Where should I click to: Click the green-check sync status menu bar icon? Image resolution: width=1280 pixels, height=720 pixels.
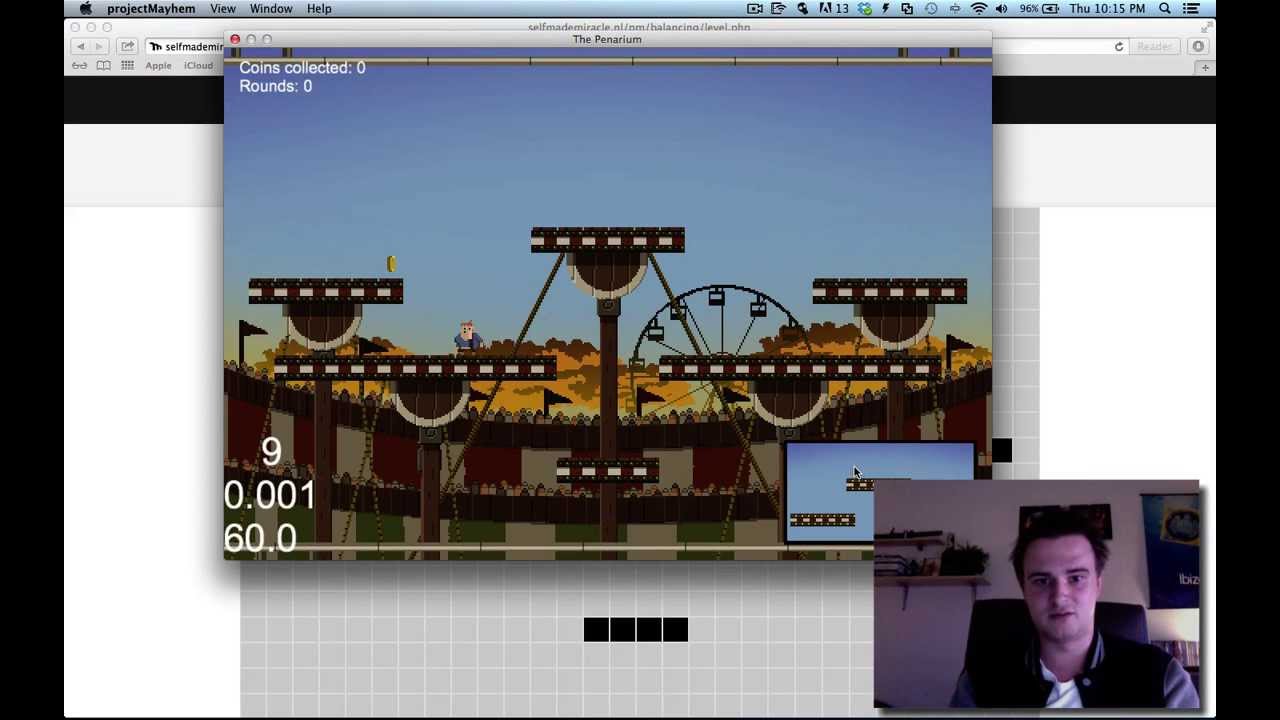point(864,9)
